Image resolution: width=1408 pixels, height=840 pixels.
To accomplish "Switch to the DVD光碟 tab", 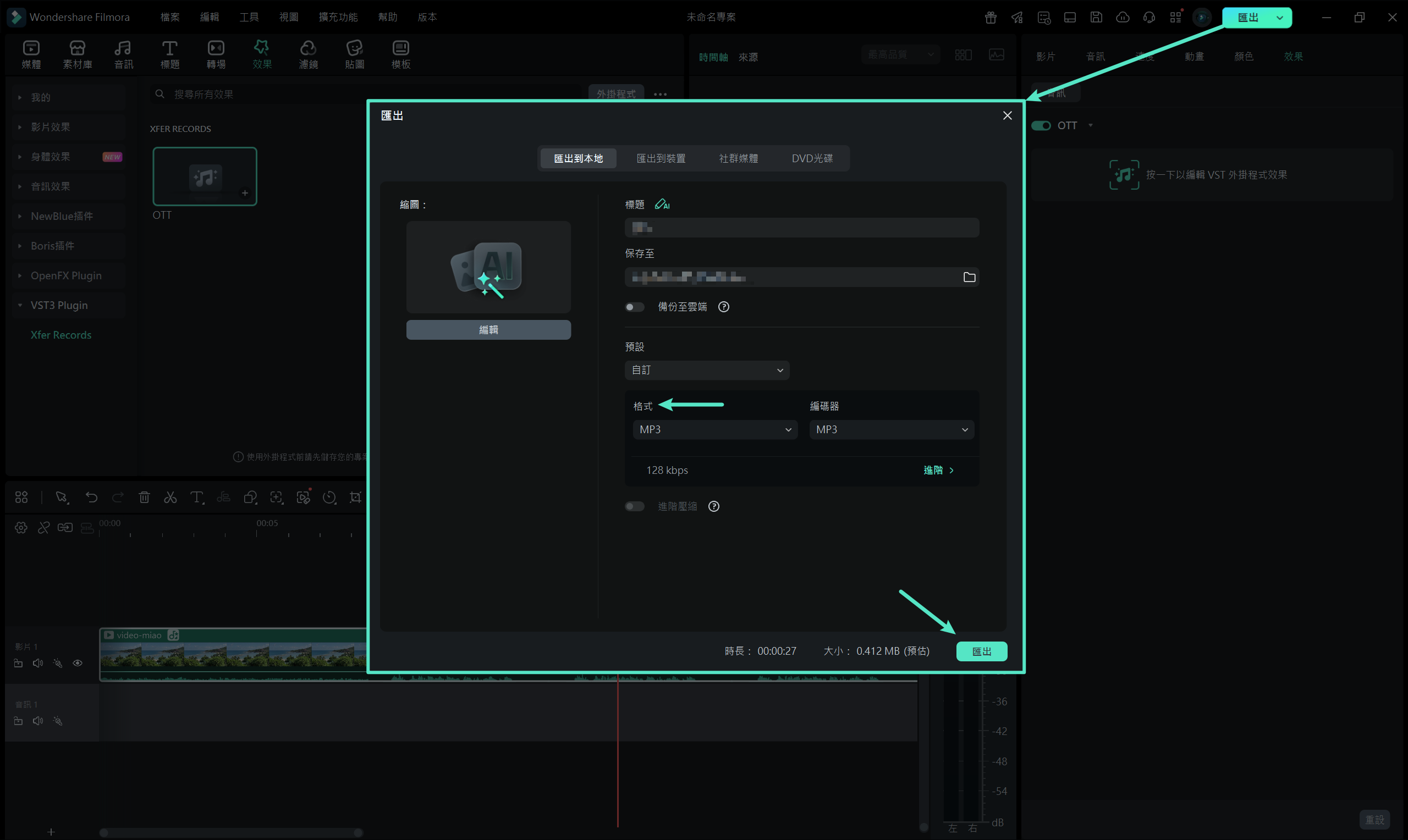I will click(x=812, y=158).
